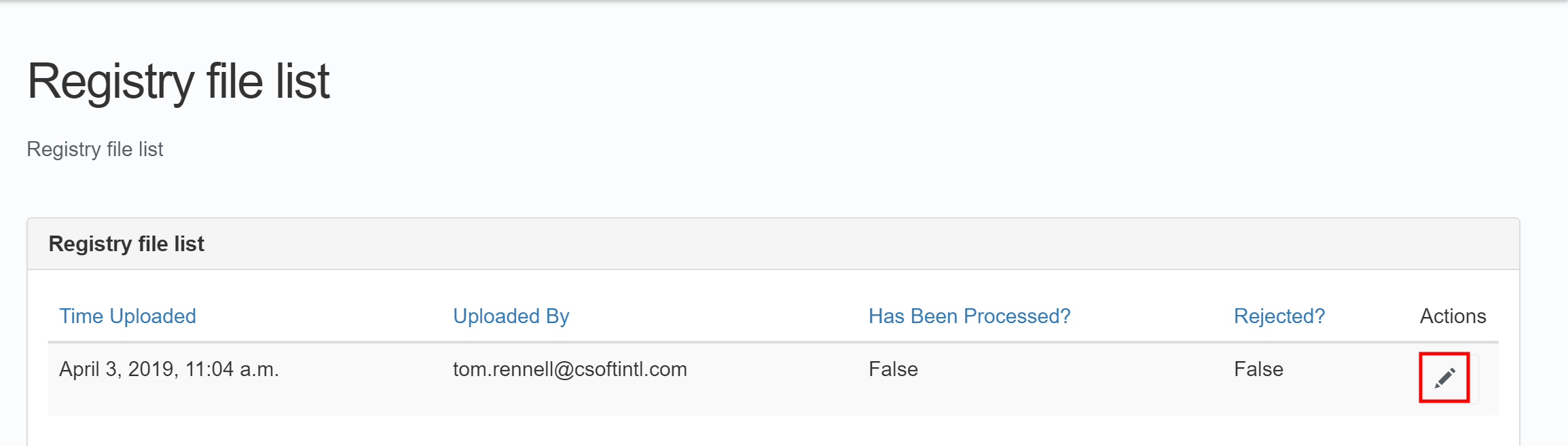Image resolution: width=1568 pixels, height=446 pixels.
Task: Click the empty gray panel header bar
Action: click(815, 244)
